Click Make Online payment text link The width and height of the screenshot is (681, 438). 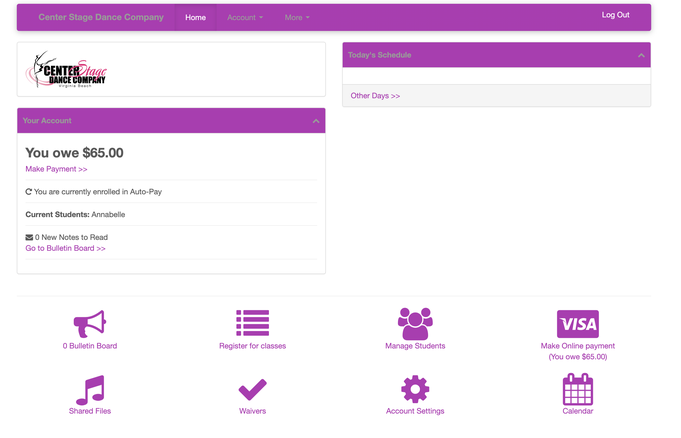[578, 346]
